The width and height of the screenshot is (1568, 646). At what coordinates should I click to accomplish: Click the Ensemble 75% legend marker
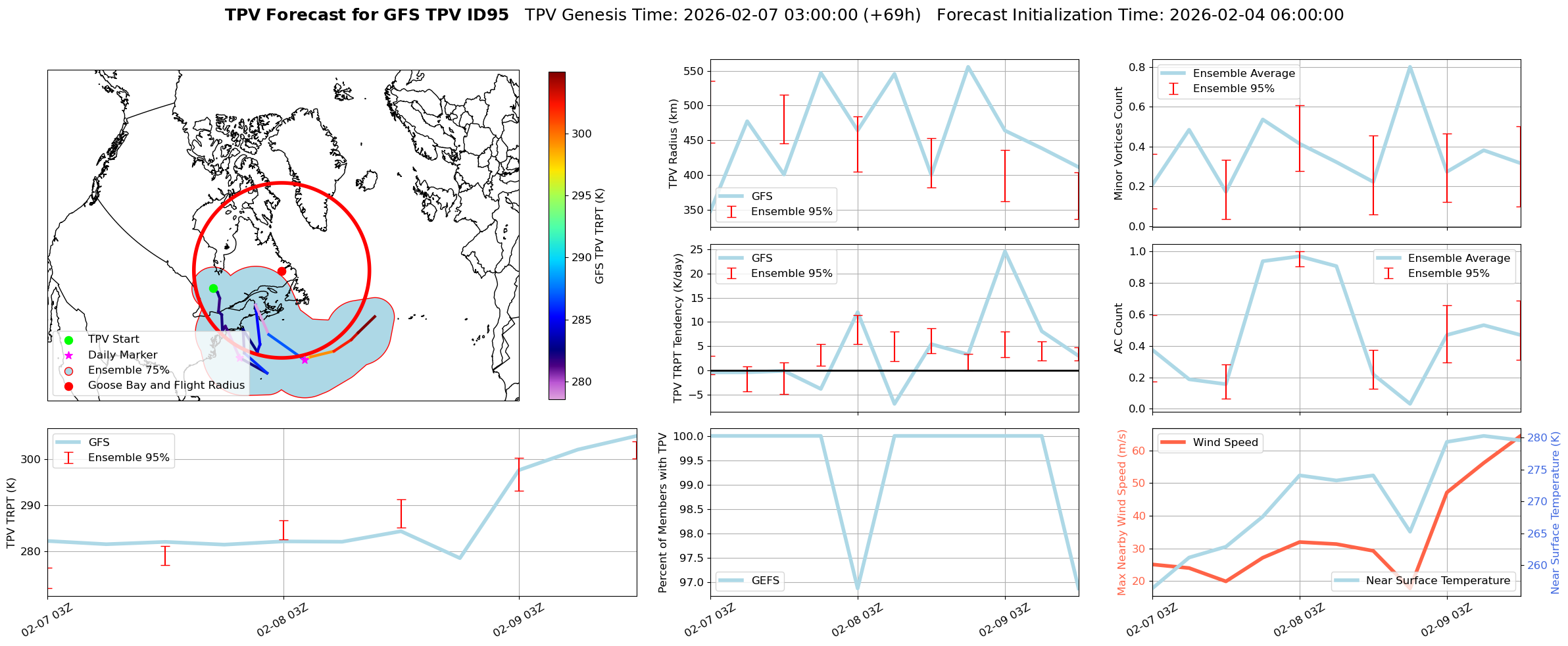tap(69, 370)
